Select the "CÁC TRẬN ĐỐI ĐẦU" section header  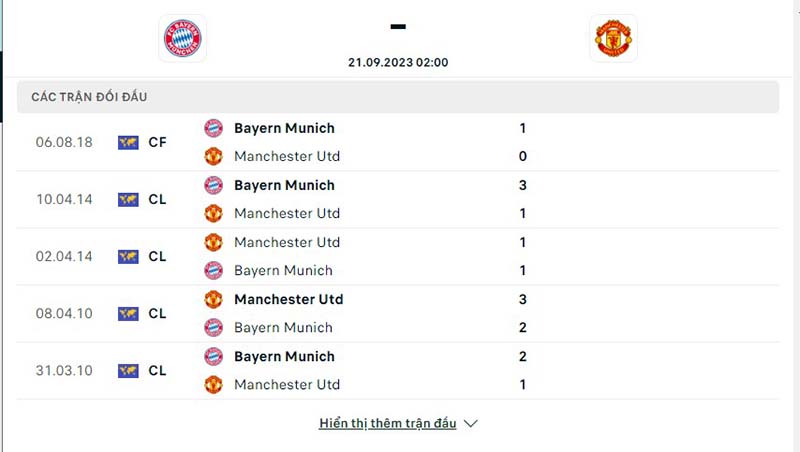96,97
